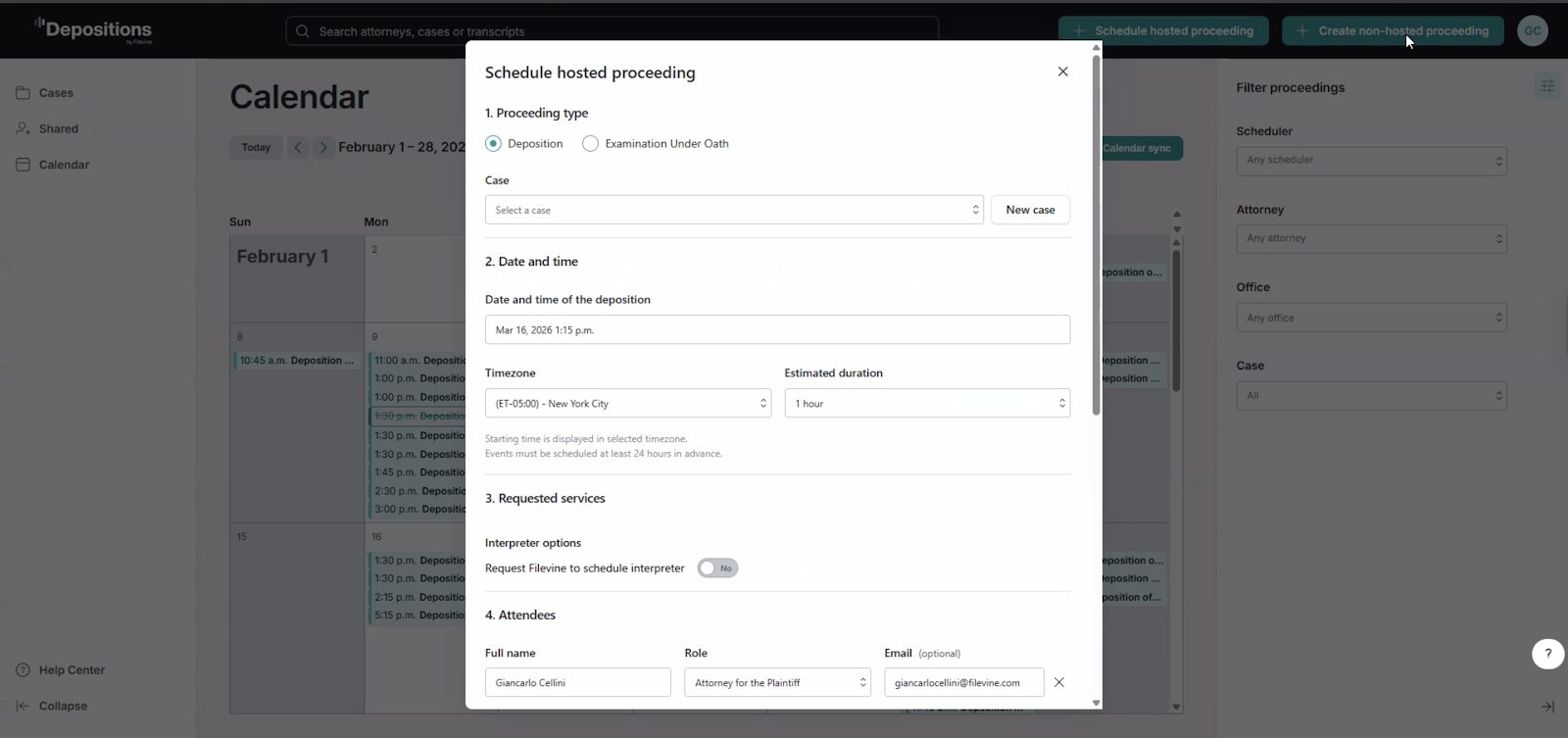Open Cases in the sidebar

56,93
